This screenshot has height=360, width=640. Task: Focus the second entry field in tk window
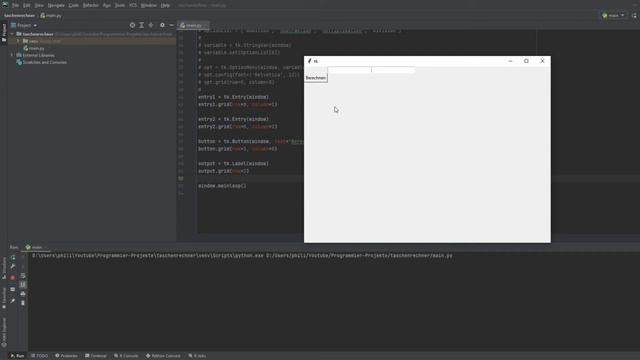coord(393,70)
